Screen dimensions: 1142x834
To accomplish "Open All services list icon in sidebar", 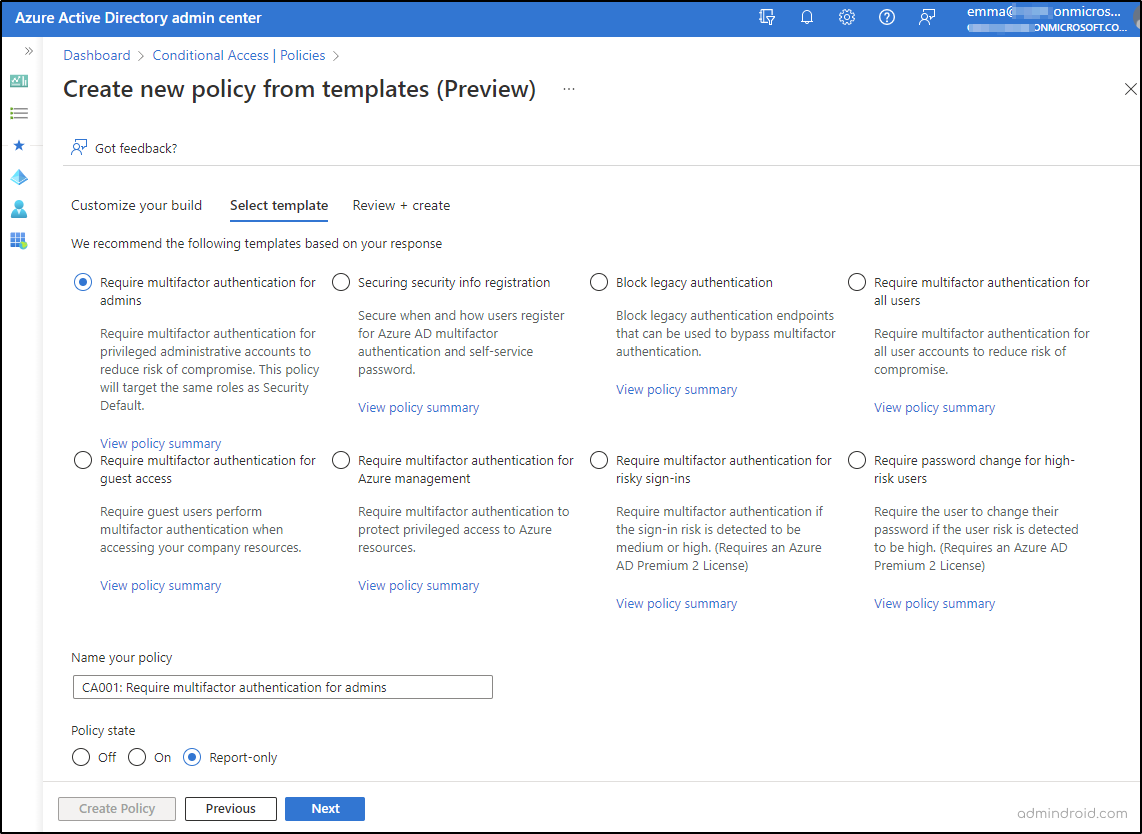I will click(19, 113).
